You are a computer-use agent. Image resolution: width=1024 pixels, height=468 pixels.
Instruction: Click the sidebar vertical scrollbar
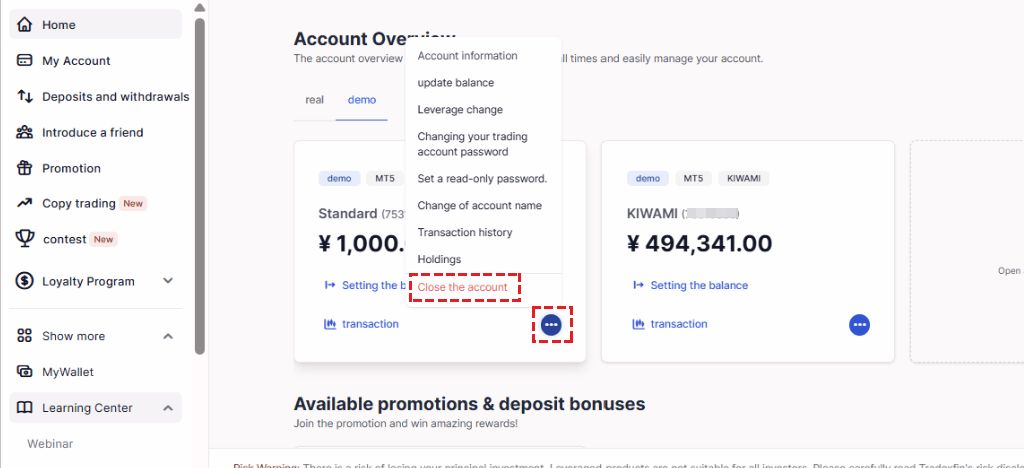click(200, 186)
